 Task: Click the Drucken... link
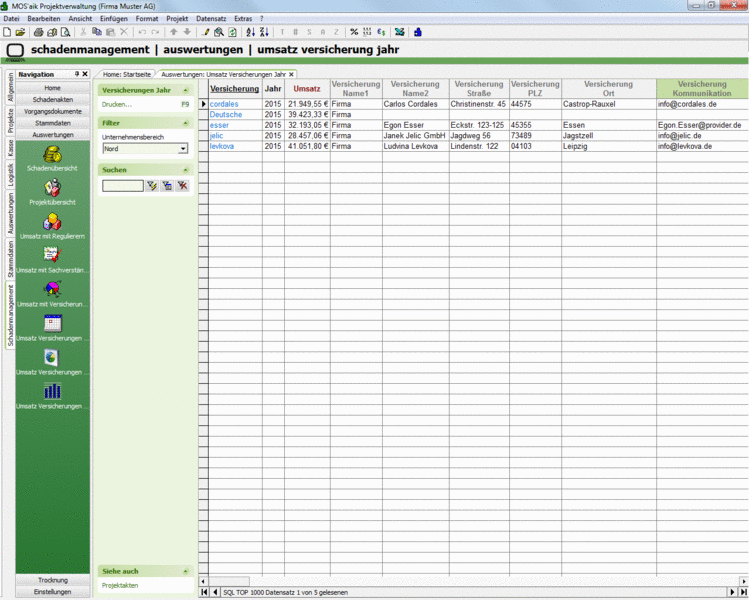[117, 104]
